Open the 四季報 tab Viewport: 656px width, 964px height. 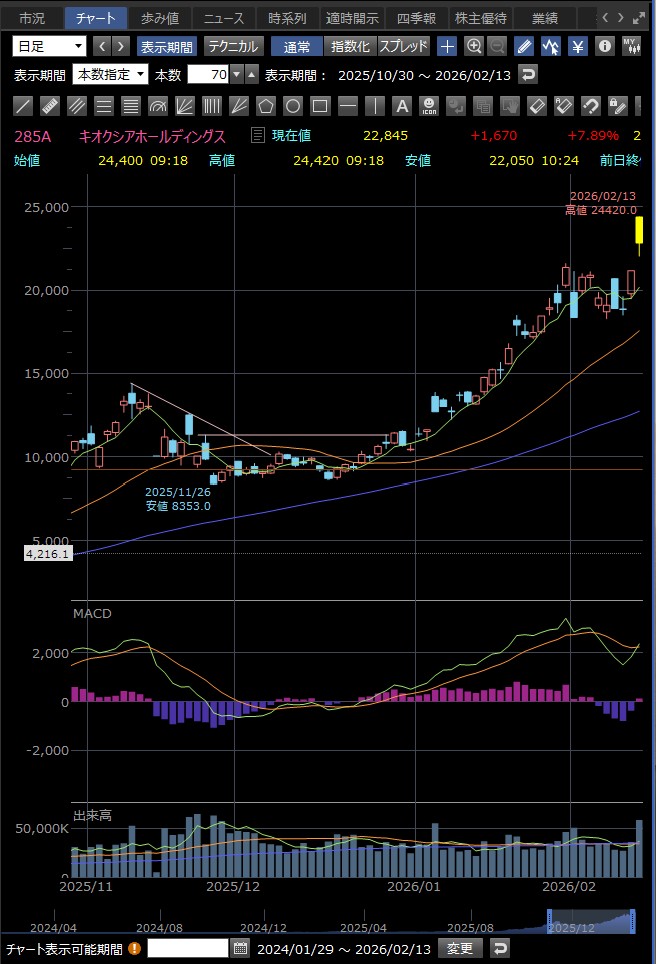pyautogui.click(x=416, y=18)
